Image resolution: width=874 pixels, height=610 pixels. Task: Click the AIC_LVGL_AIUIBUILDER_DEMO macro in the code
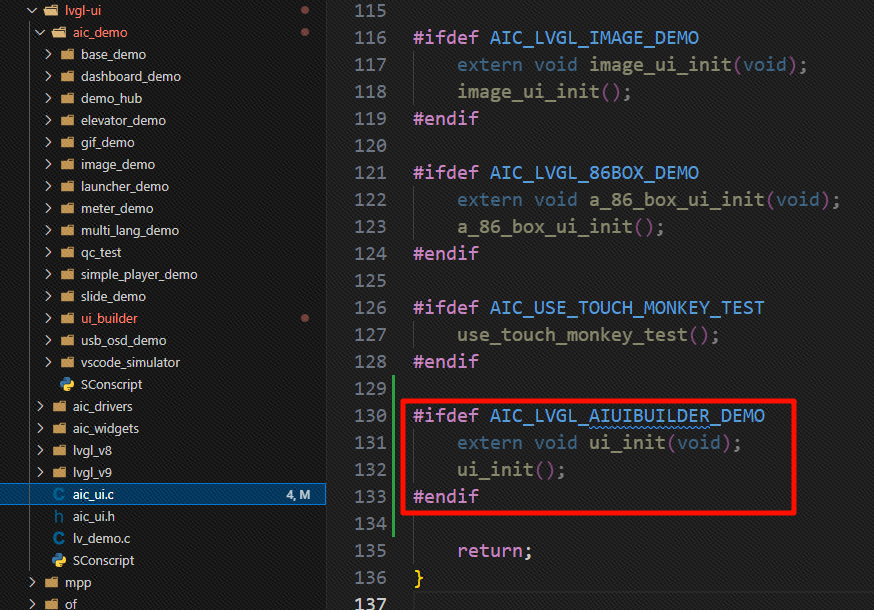point(627,416)
